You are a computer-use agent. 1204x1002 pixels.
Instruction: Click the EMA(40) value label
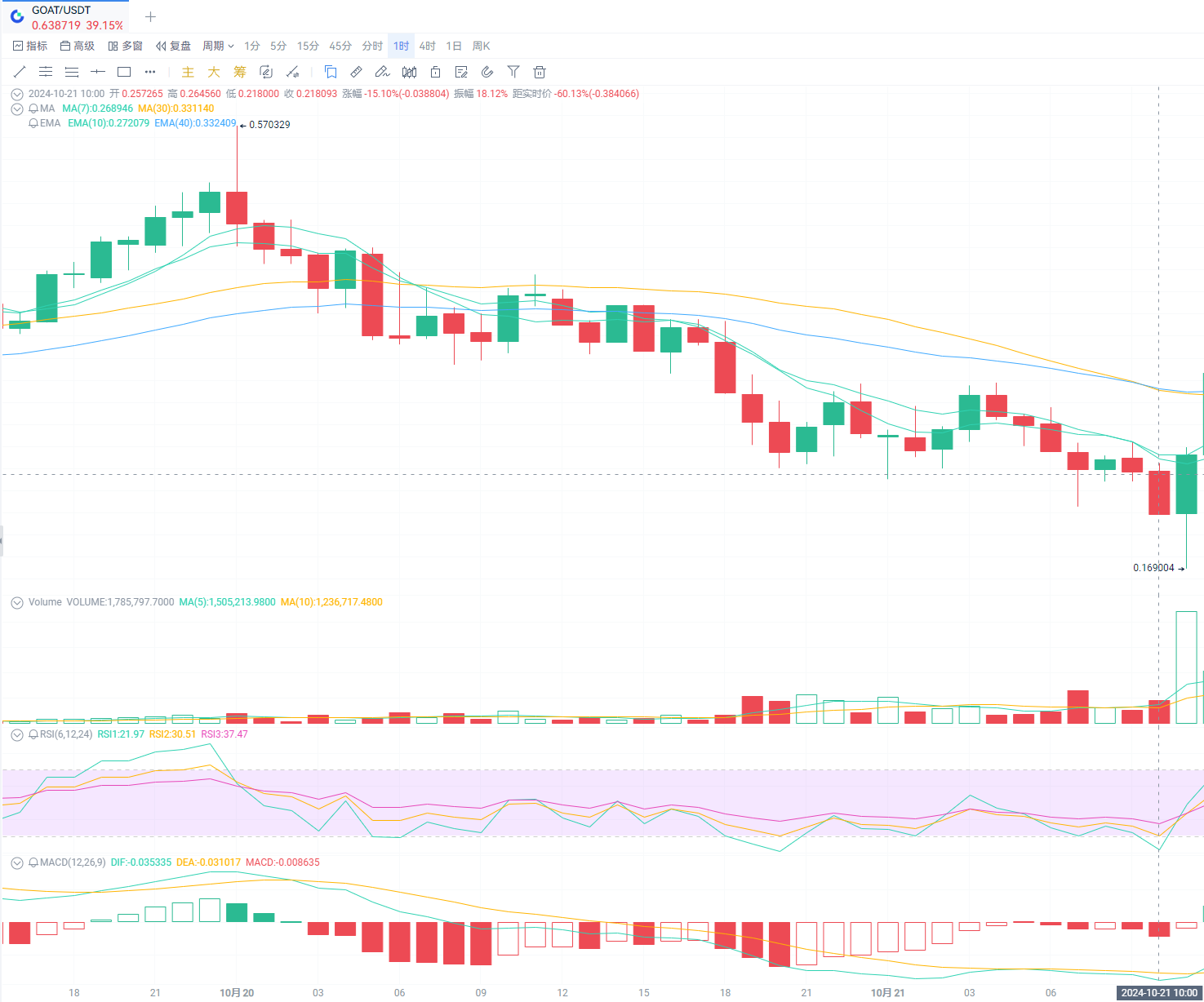click(x=195, y=123)
